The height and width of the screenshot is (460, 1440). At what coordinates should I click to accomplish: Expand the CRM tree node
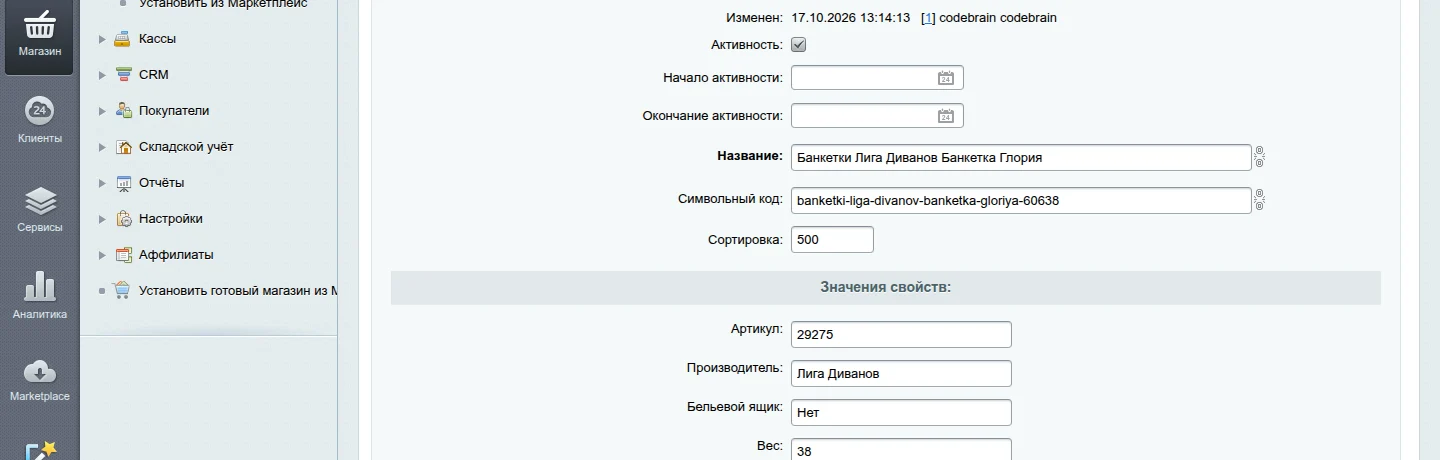coord(102,75)
